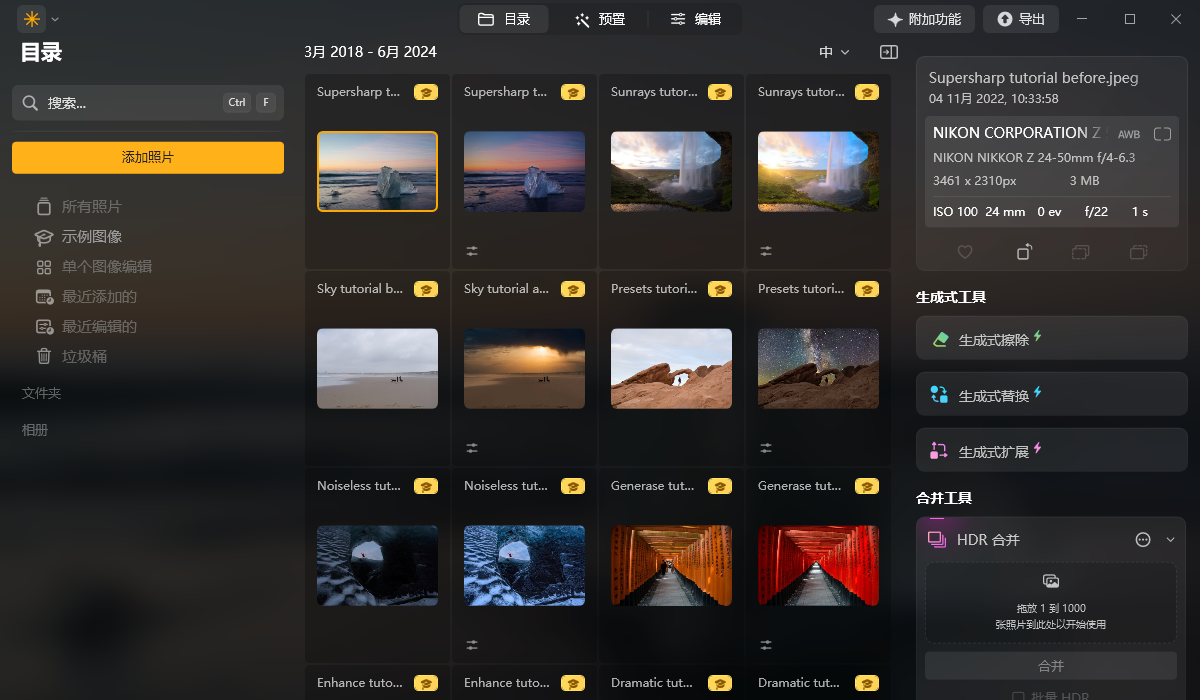Click the sync adjustments icon in the right panel

pos(1140,253)
